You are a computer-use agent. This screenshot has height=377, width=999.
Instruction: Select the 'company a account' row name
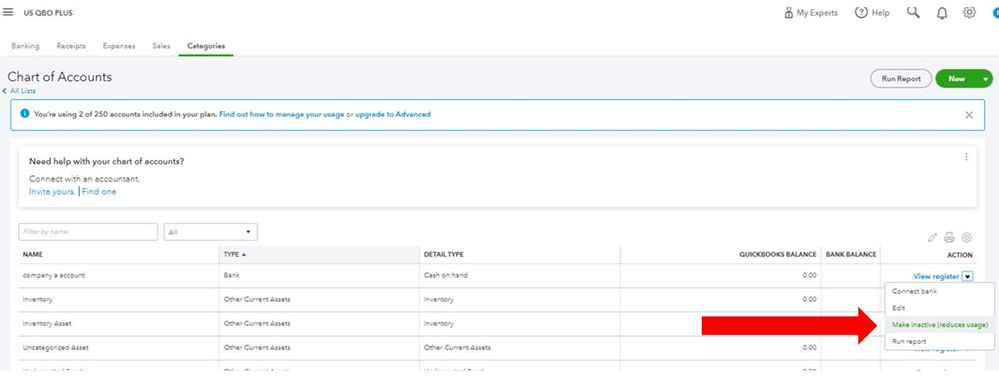click(54, 276)
